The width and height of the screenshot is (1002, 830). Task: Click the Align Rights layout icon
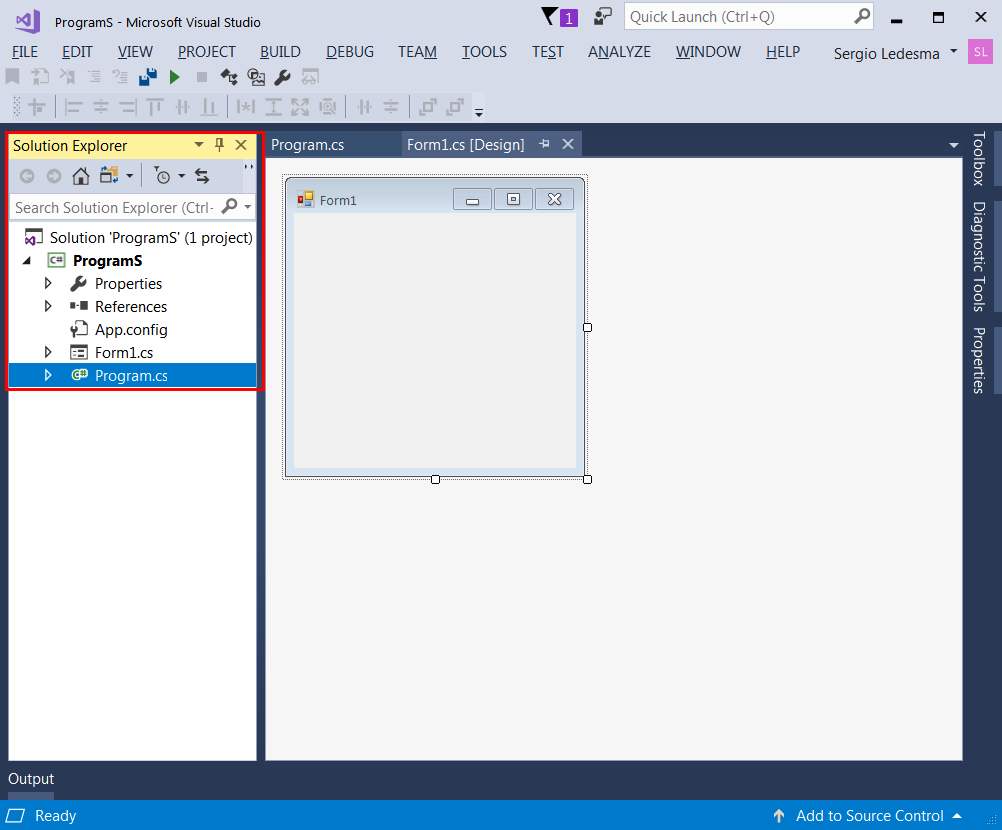coord(128,107)
